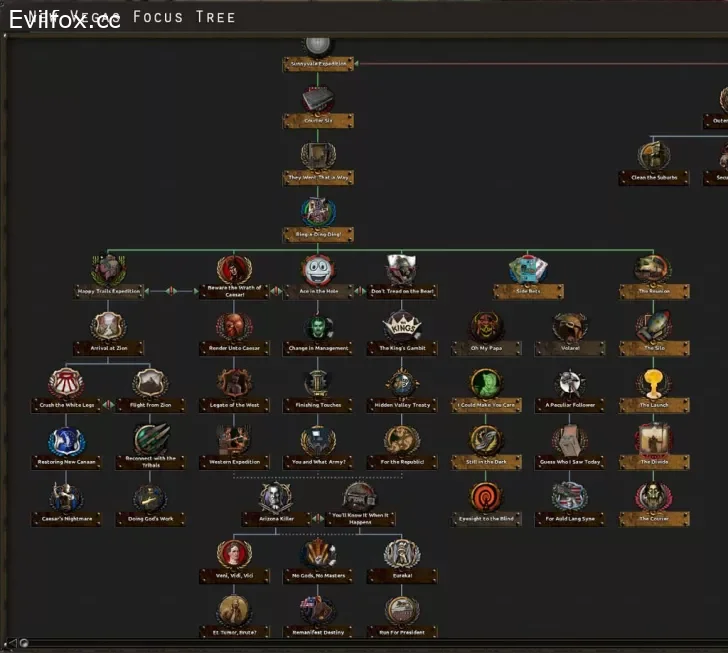Select the Ace in the Hole smiley icon

pos(318,270)
